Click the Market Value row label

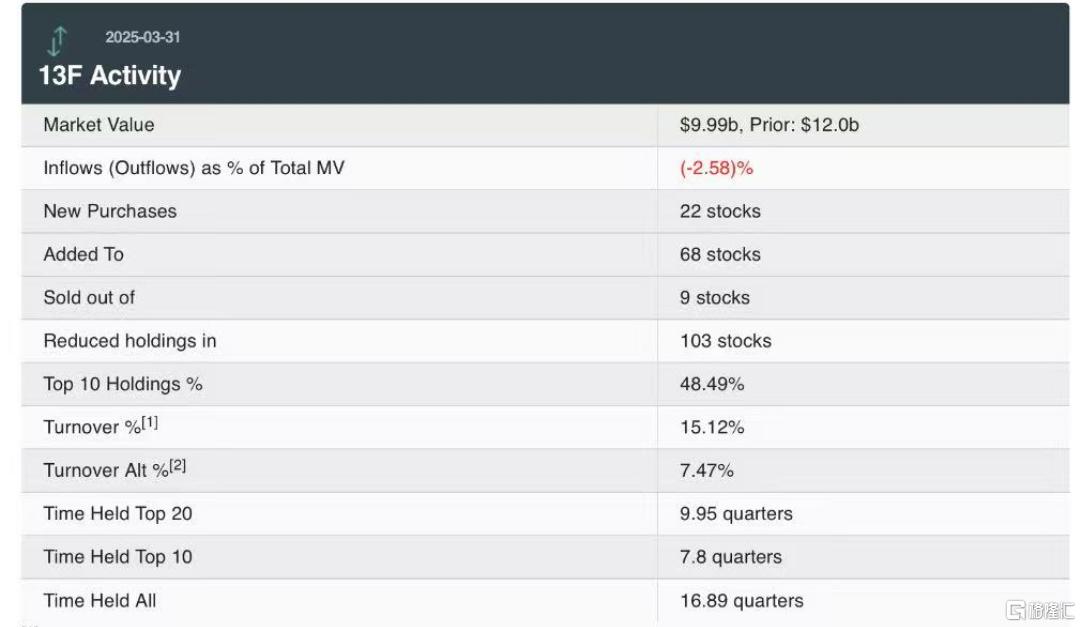[99, 125]
